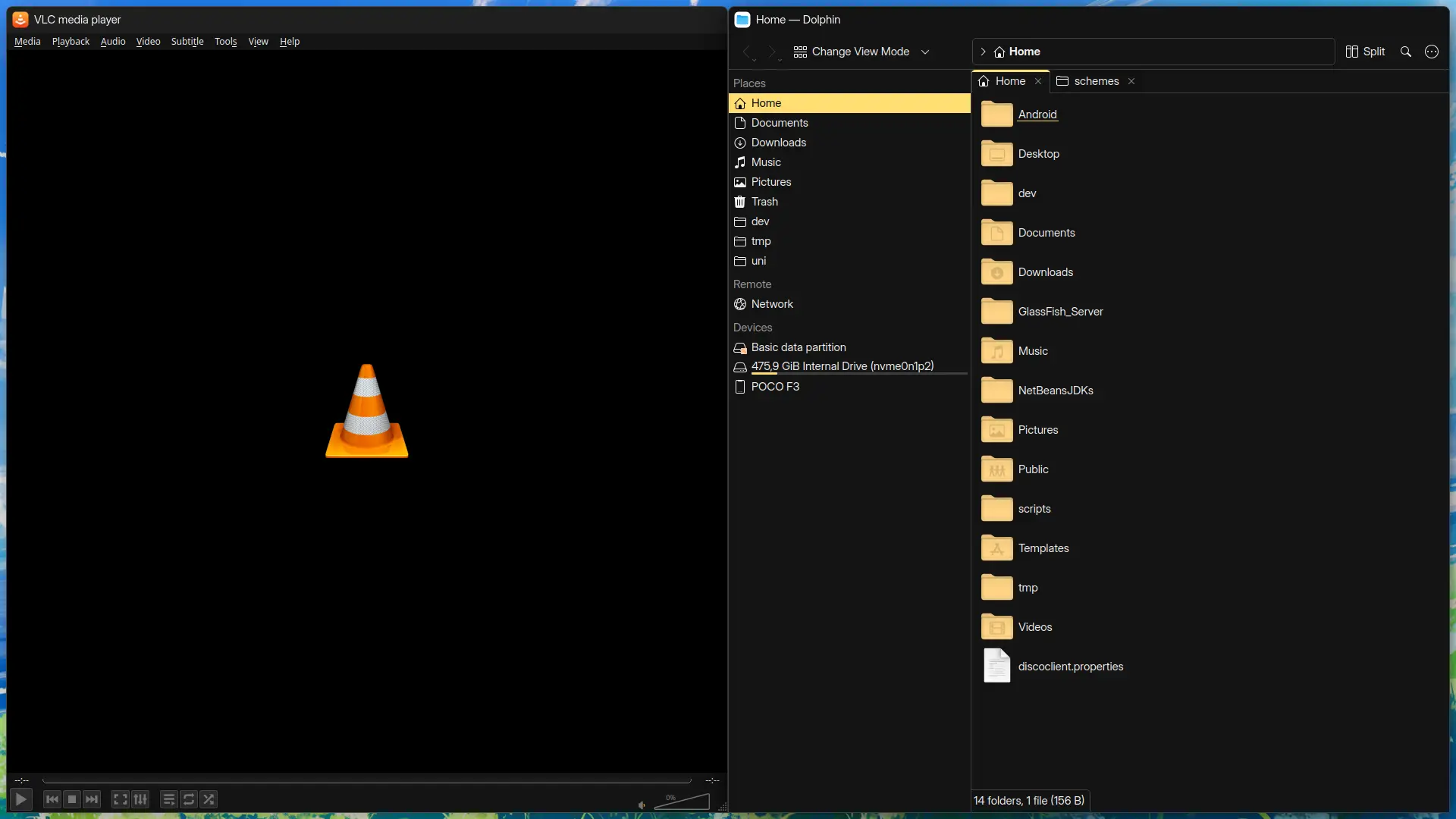Open the Help menu in VLC
The height and width of the screenshot is (819, 1456).
click(290, 42)
